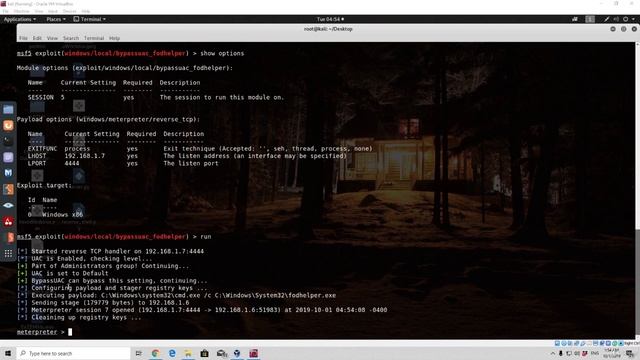Launch Google Chrome from Windows taskbar

[156, 353]
